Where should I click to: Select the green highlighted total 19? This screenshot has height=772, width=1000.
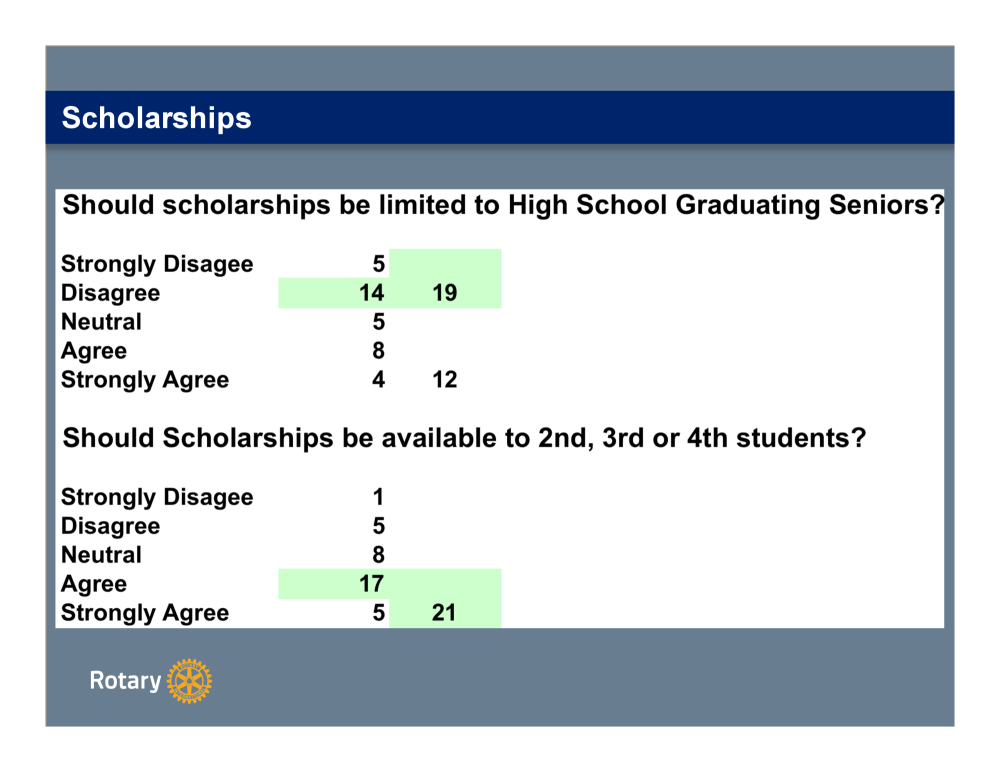[x=444, y=293]
